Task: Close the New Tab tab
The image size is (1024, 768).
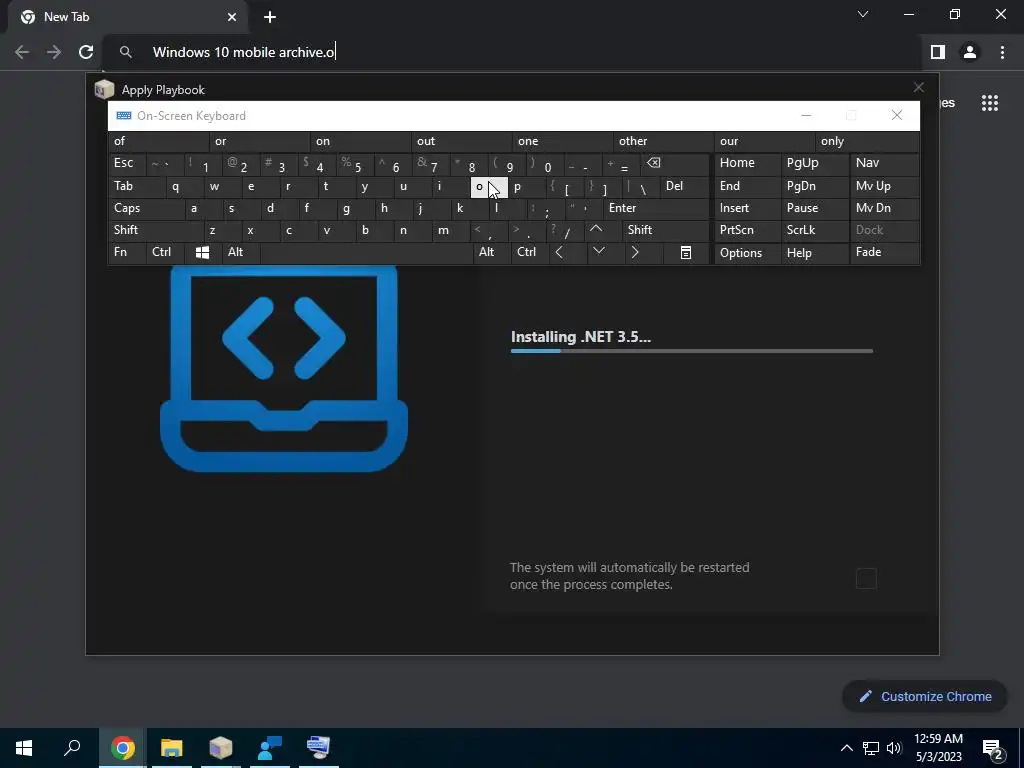Action: coord(232,17)
